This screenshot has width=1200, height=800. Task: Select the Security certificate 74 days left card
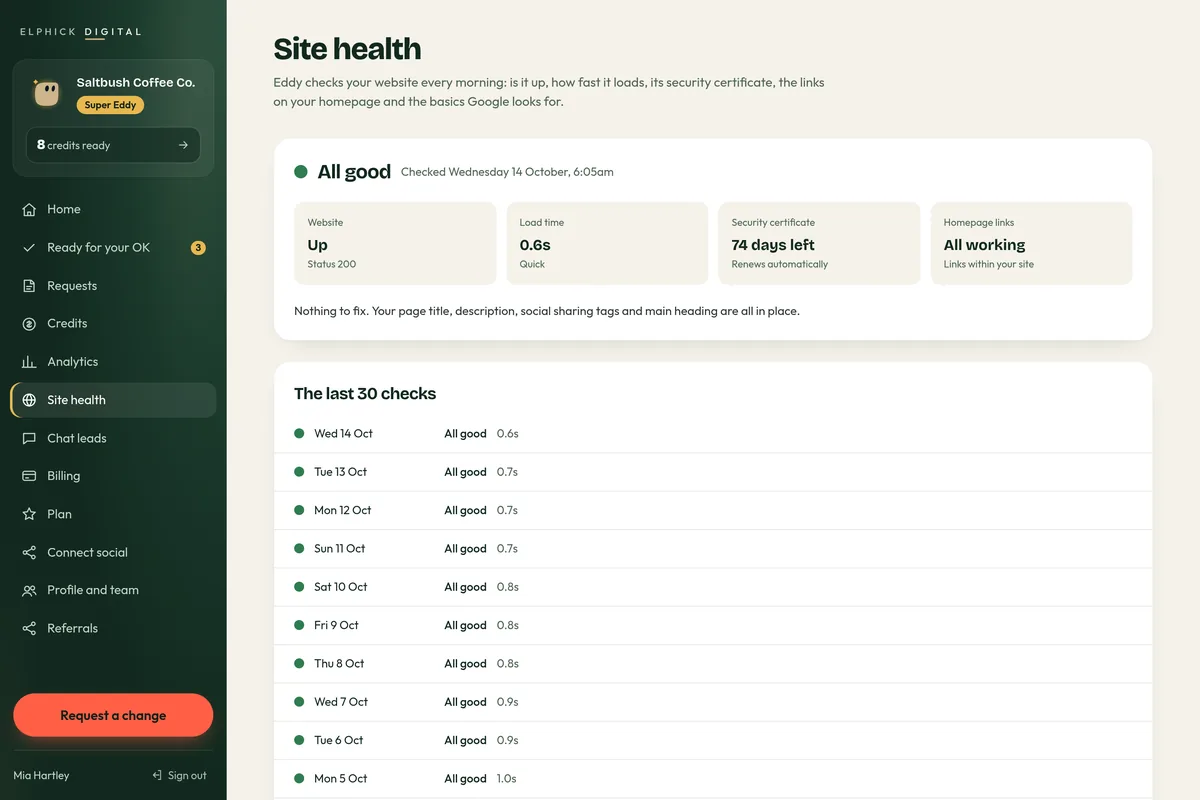click(x=819, y=244)
